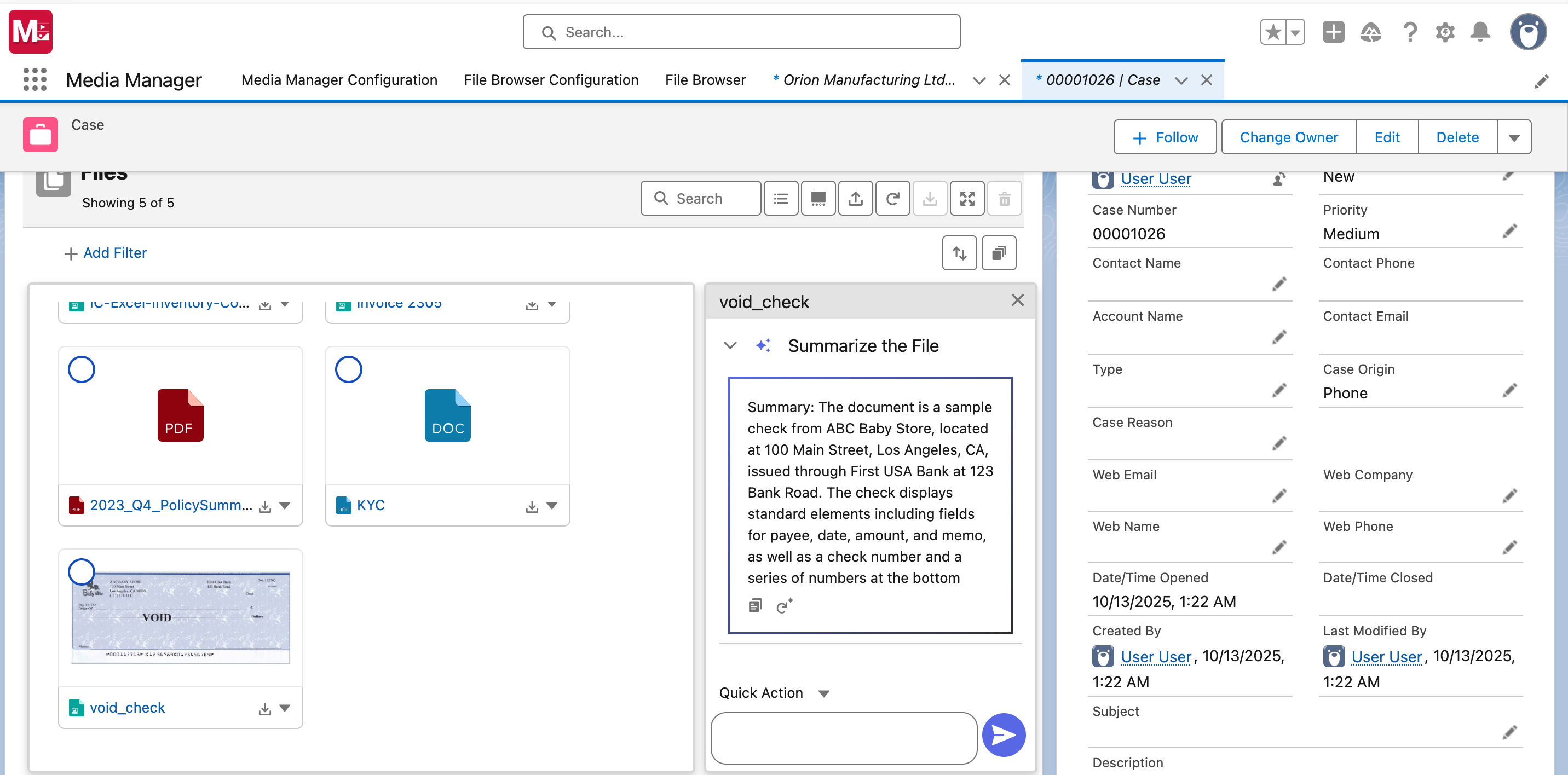
Task: Select the KYC file selection circle
Action: pos(349,369)
